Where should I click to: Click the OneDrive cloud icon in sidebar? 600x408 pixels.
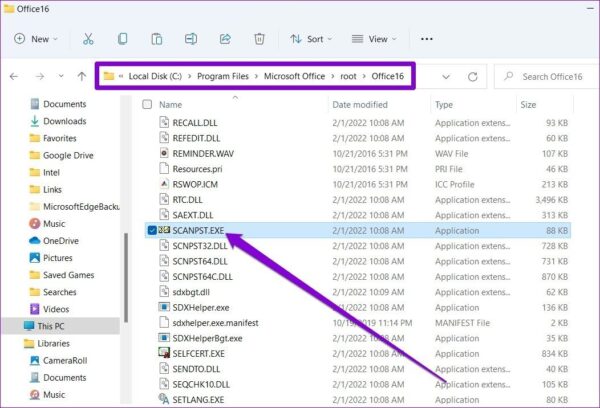(x=34, y=240)
